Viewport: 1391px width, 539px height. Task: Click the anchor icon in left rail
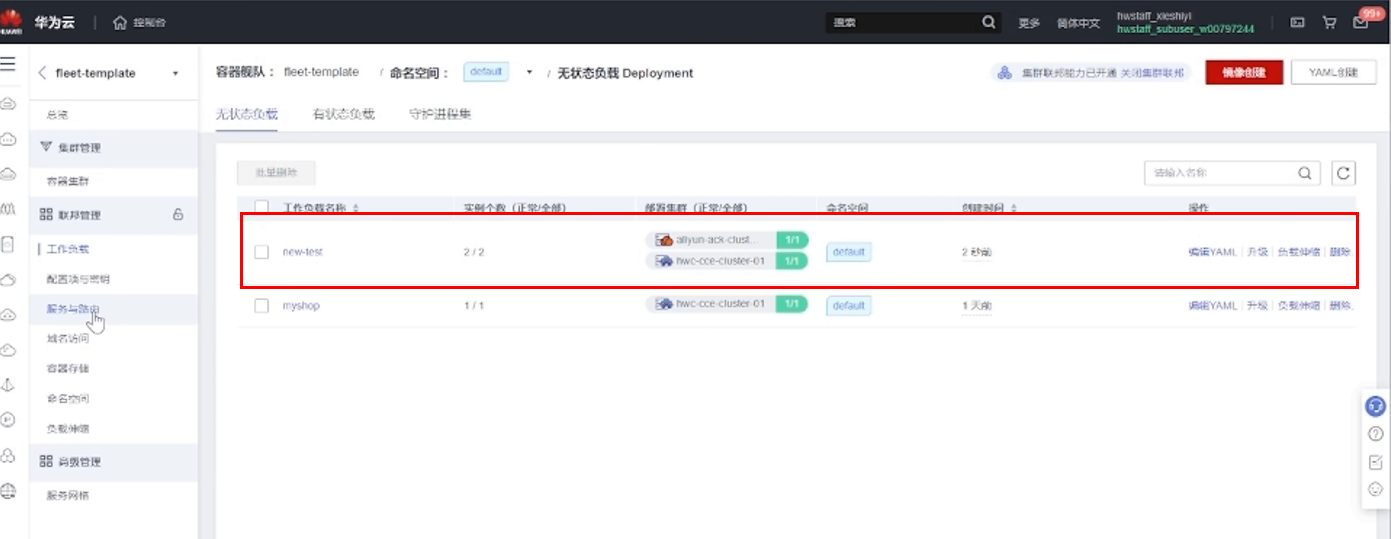(8, 386)
